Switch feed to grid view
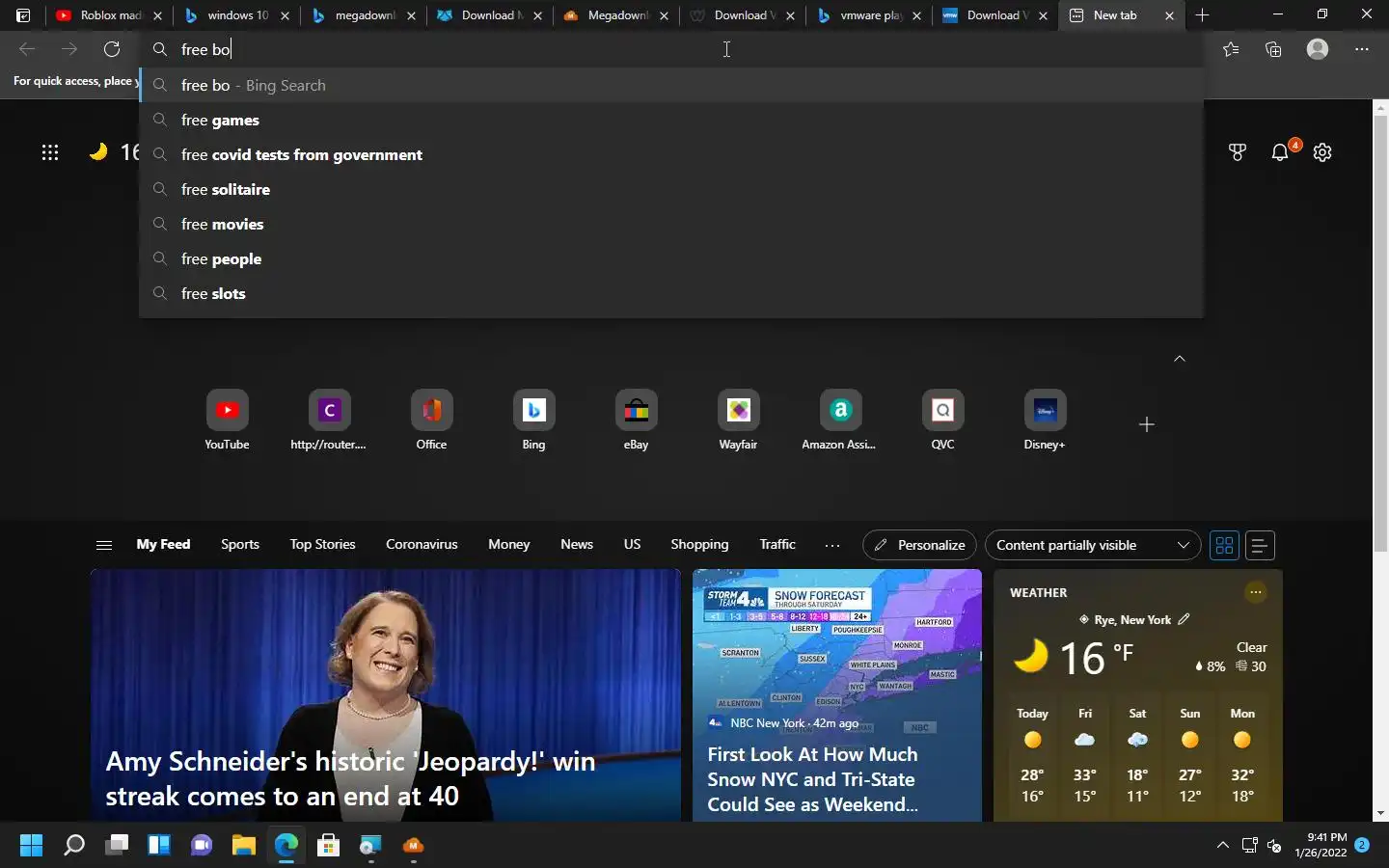The image size is (1389, 868). [1224, 546]
